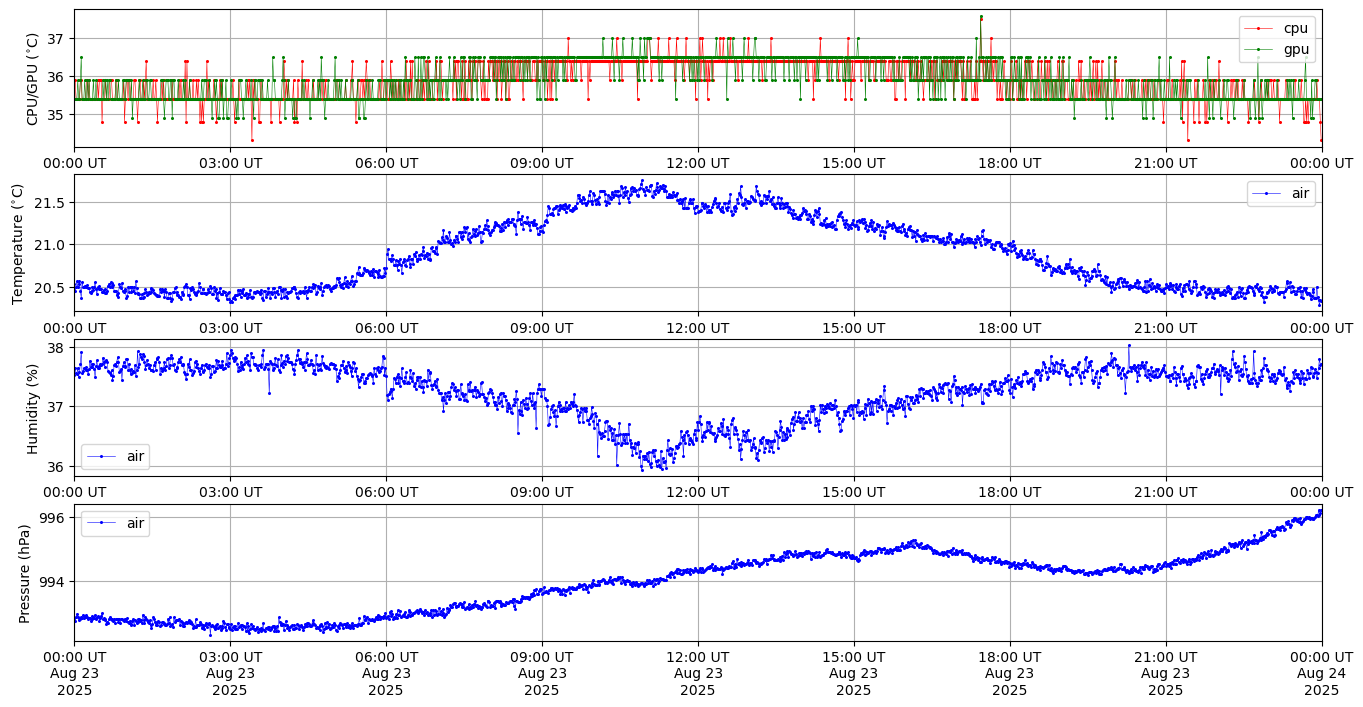Click '12:00 UT' under the Humidity plot

tap(698, 491)
